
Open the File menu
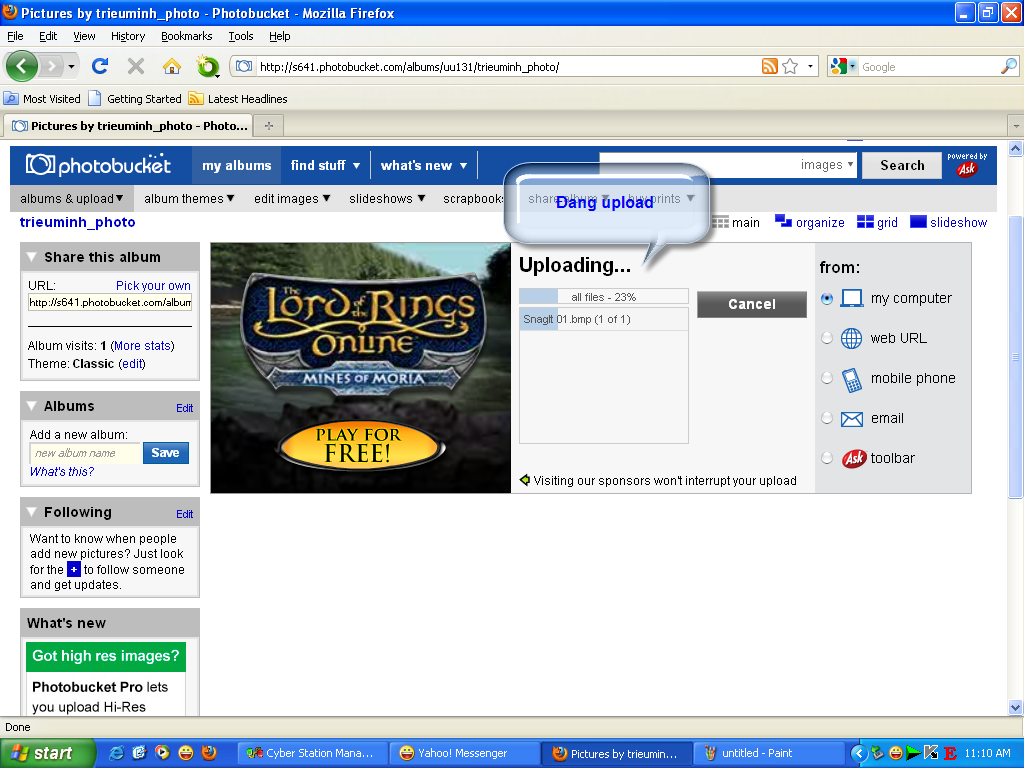point(15,36)
